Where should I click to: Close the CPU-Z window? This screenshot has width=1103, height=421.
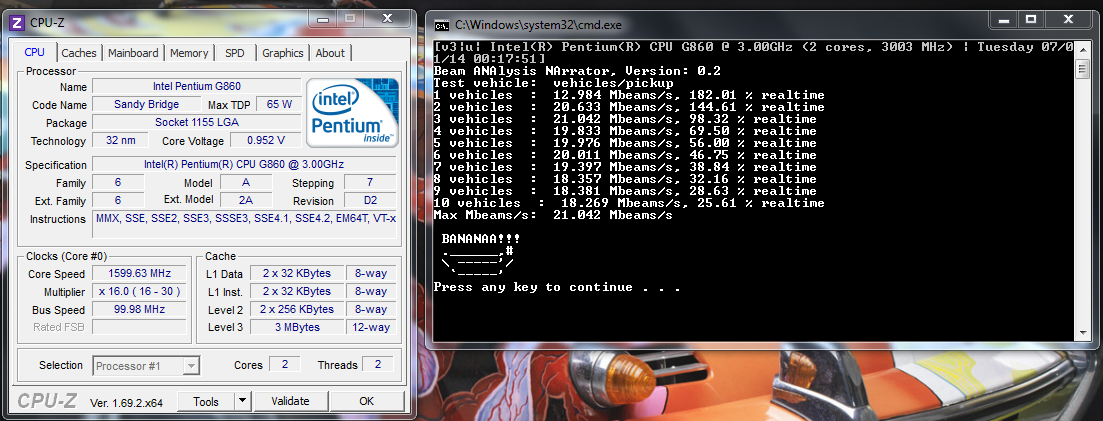(x=388, y=19)
